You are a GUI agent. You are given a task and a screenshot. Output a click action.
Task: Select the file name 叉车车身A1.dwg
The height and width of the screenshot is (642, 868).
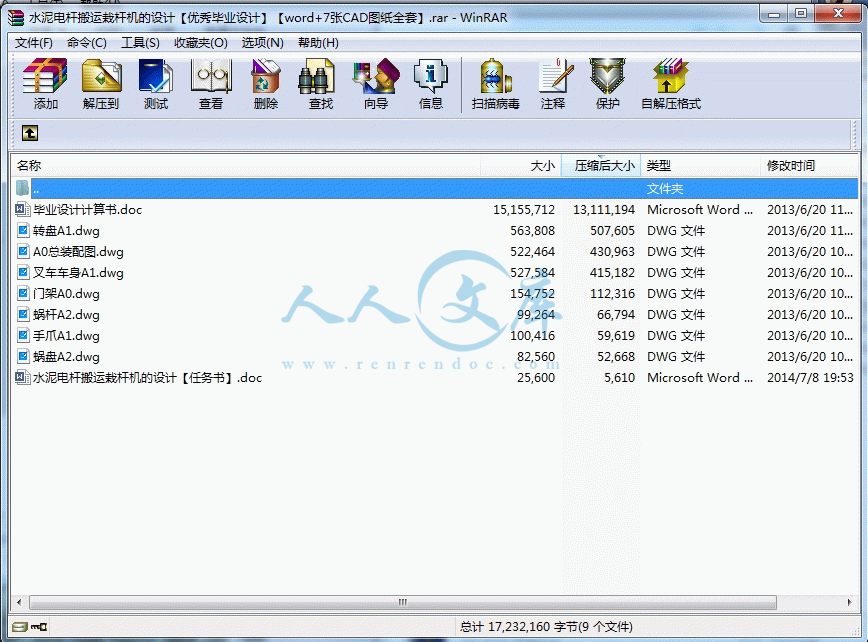coord(78,273)
